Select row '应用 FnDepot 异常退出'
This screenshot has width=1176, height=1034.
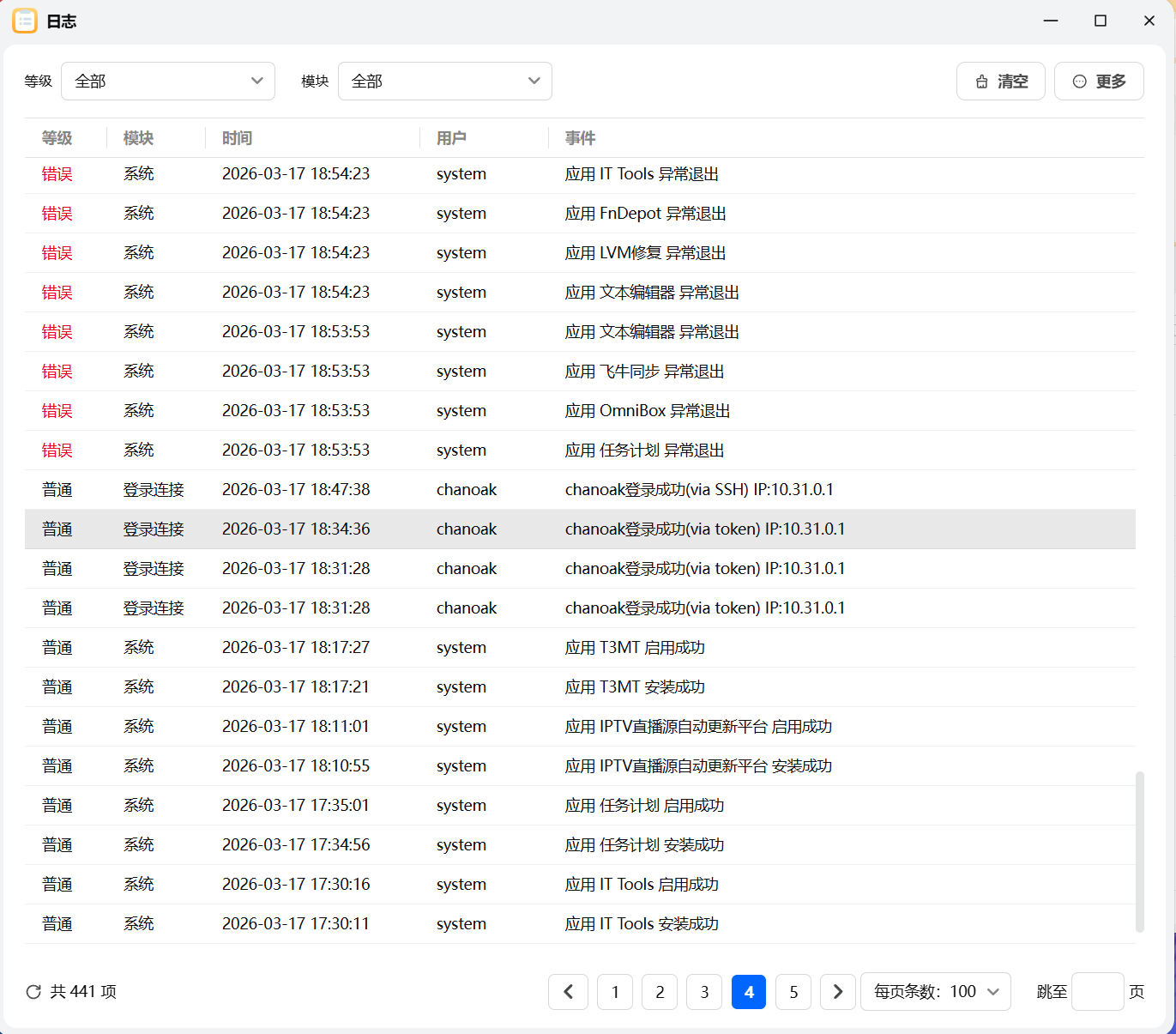point(580,214)
